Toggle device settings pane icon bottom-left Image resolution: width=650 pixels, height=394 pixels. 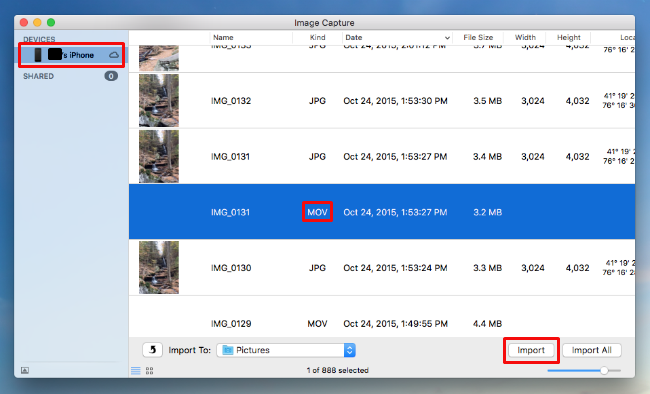pos(25,370)
